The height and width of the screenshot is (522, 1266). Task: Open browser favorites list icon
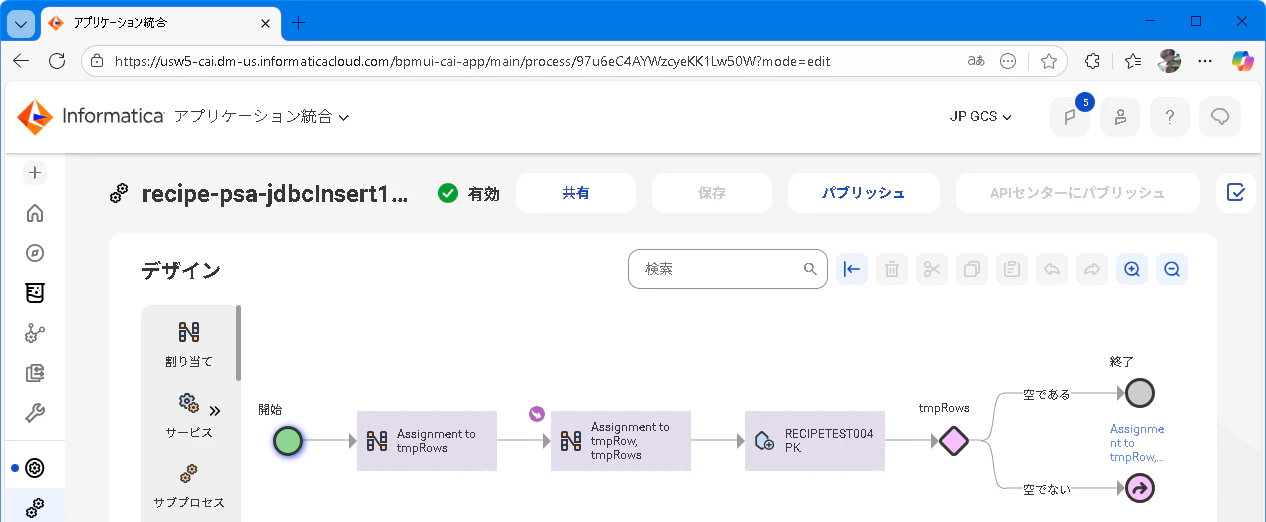click(1132, 61)
